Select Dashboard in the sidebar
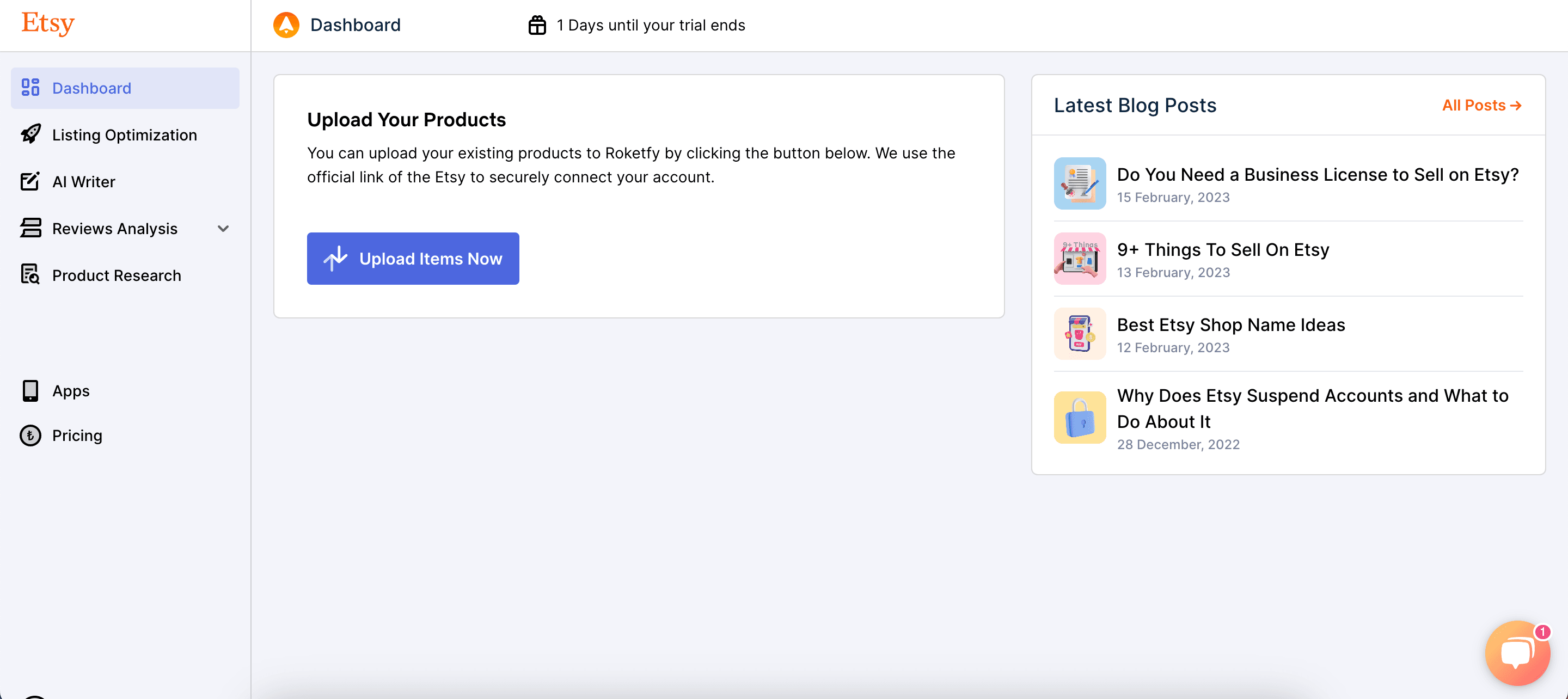The height and width of the screenshot is (699, 1568). pyautogui.click(x=91, y=88)
